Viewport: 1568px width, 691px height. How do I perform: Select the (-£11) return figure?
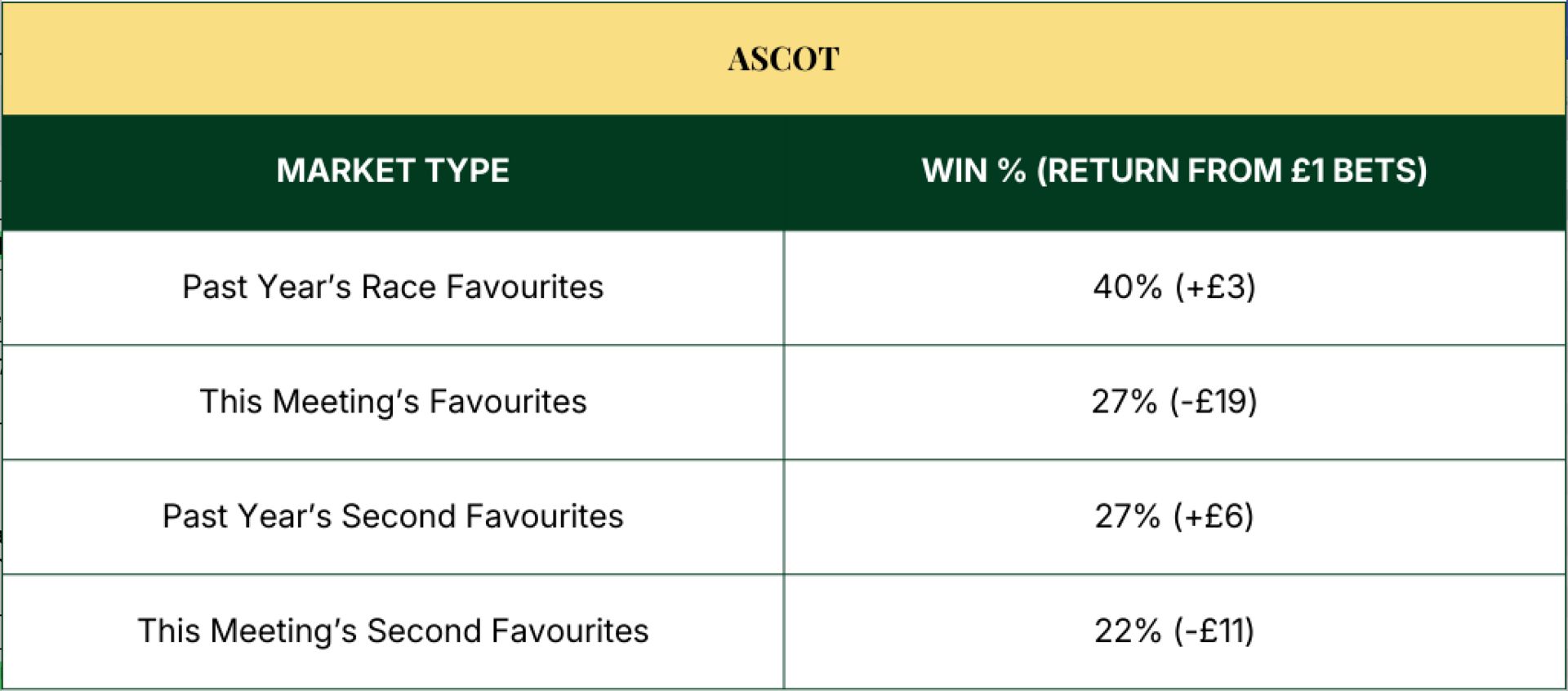tap(1214, 631)
